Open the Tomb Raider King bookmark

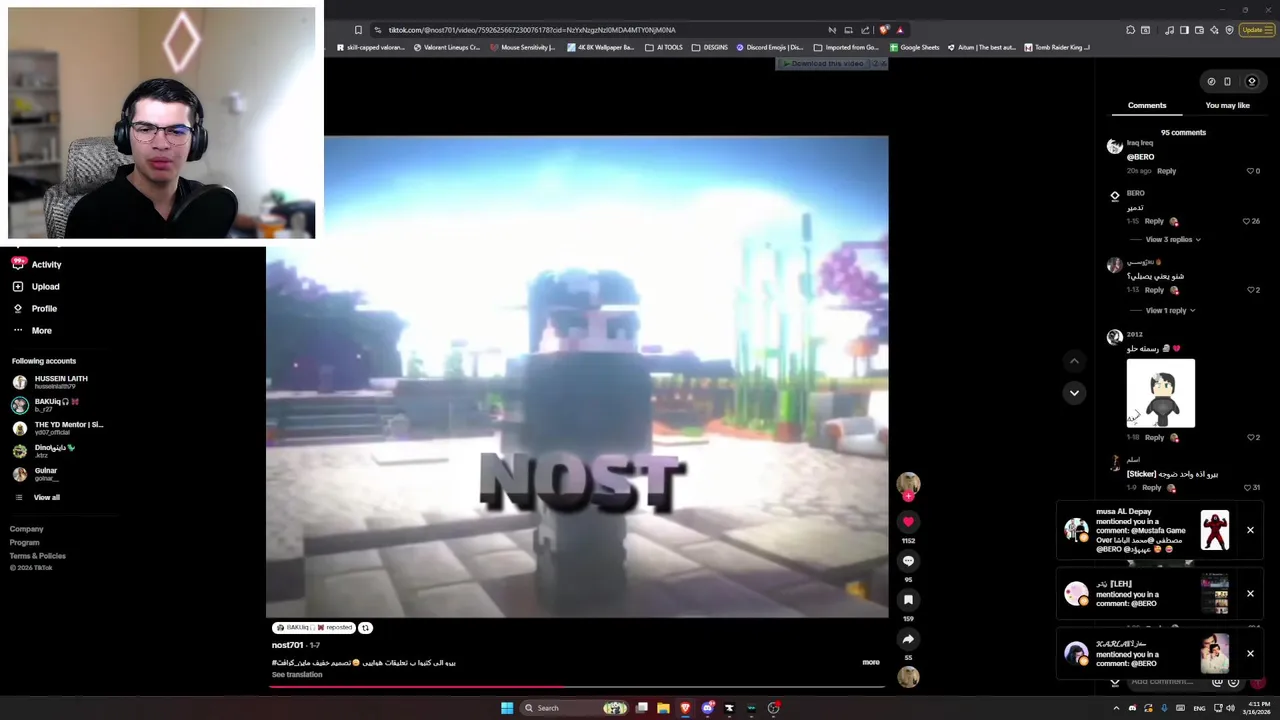pyautogui.click(x=1057, y=47)
